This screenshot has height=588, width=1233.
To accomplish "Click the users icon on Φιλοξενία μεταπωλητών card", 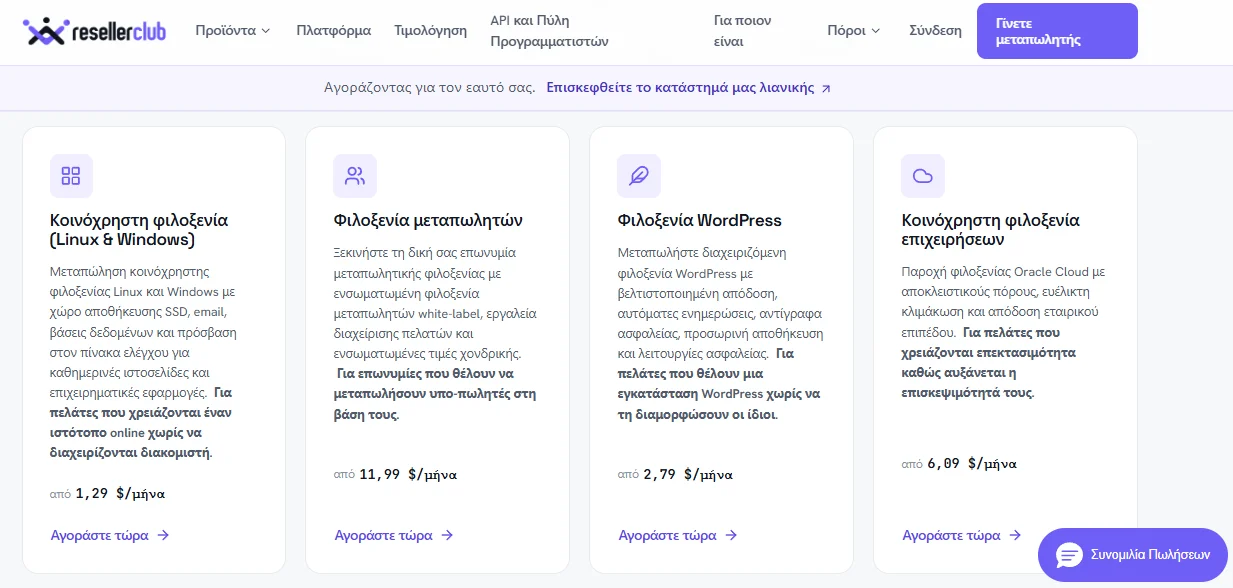I will [355, 176].
